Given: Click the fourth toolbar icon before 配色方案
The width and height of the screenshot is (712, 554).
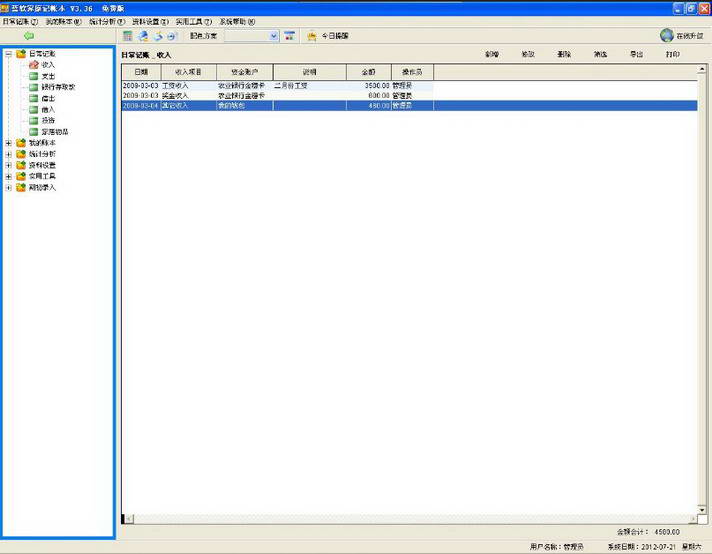Looking at the screenshot, I should point(172,36).
